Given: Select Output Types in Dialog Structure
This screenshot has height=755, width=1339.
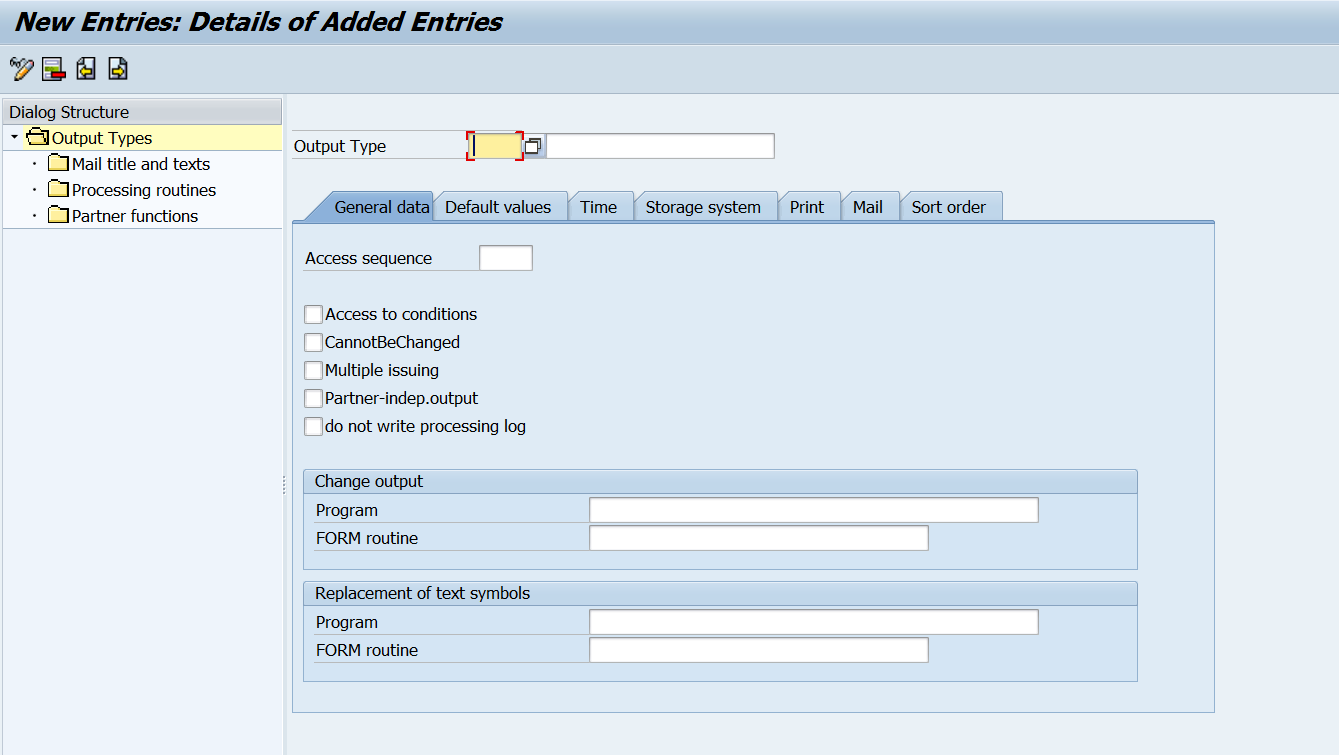Looking at the screenshot, I should (102, 138).
